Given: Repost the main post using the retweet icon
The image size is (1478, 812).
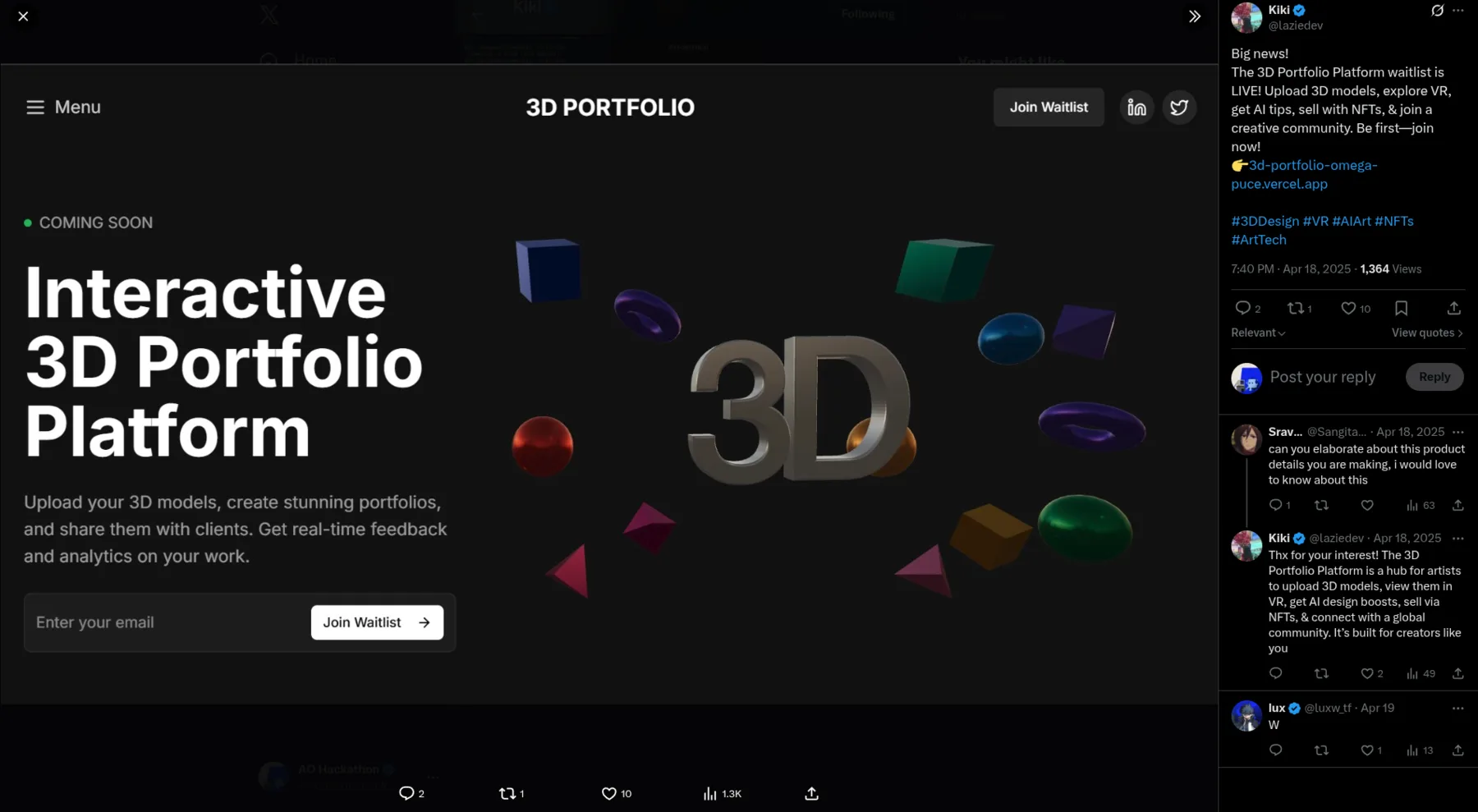Looking at the screenshot, I should 1295,308.
